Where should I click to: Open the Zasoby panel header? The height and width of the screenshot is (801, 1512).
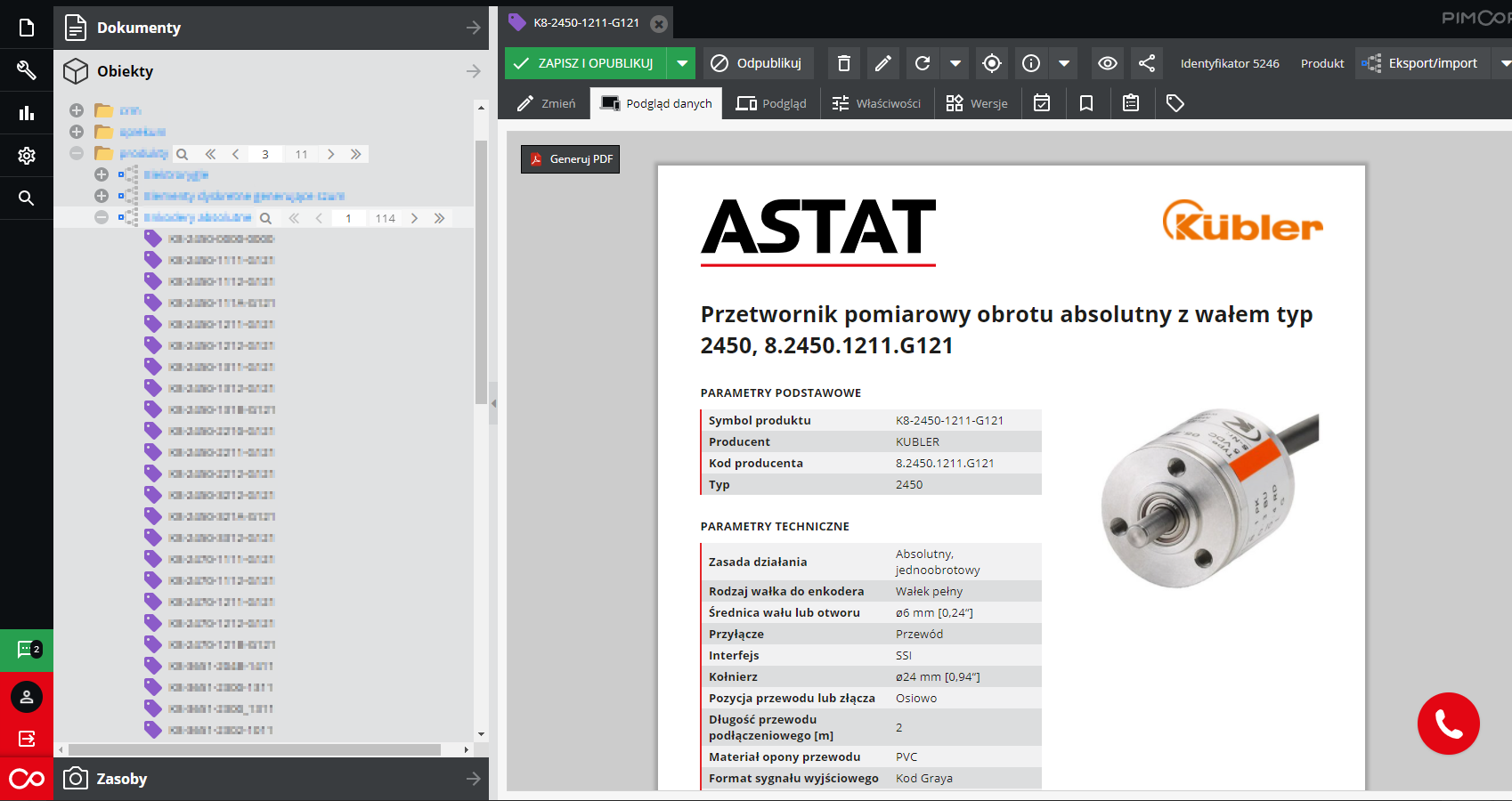point(271,779)
